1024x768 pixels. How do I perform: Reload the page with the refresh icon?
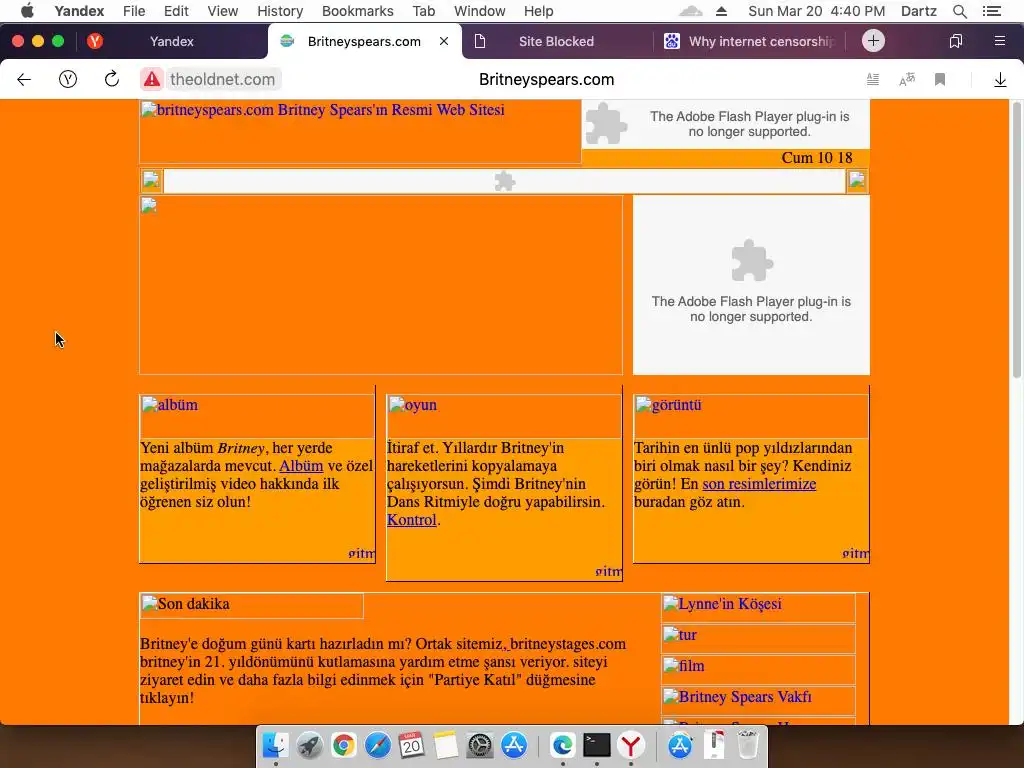click(x=112, y=79)
